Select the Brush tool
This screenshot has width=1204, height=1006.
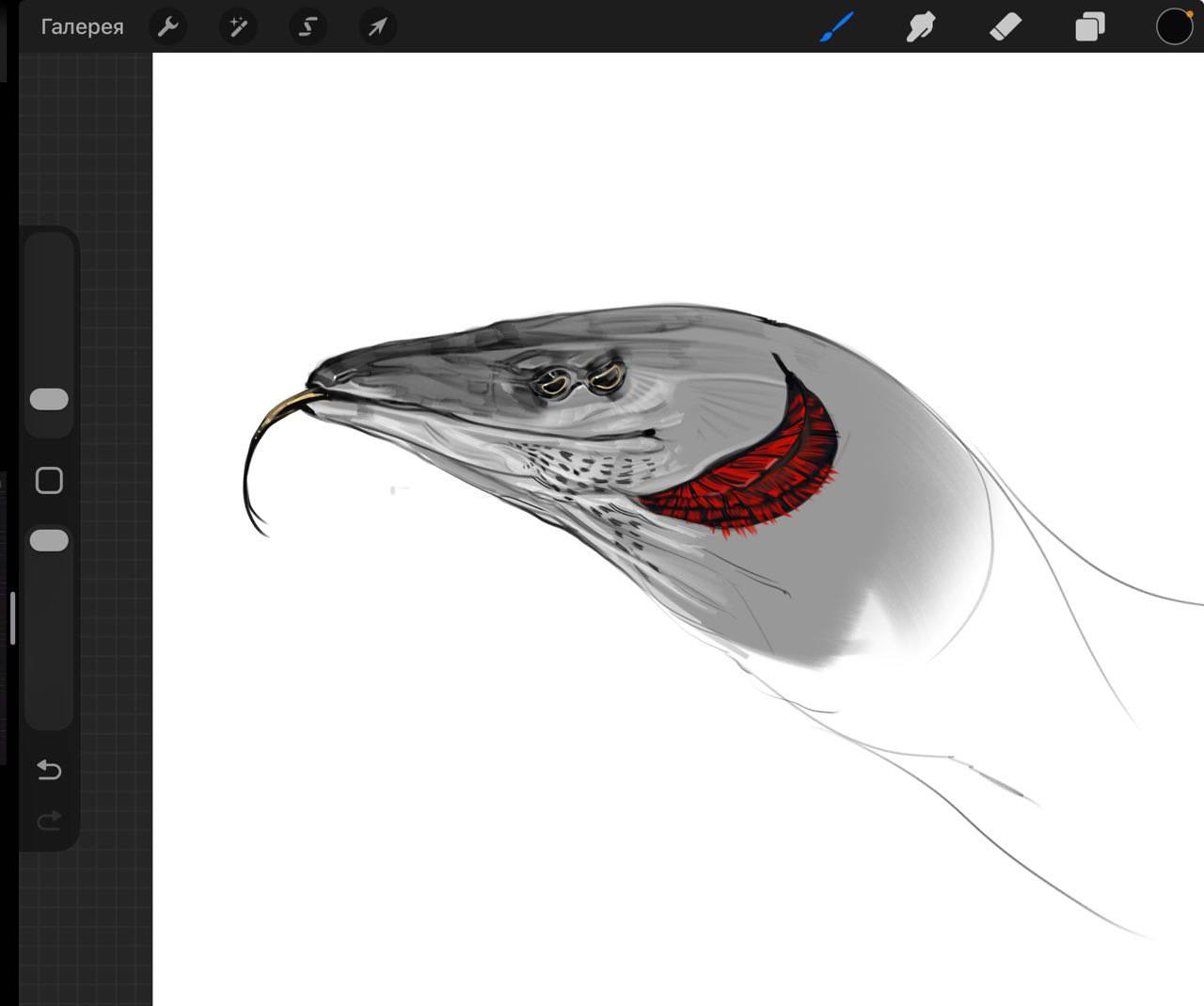point(836,26)
